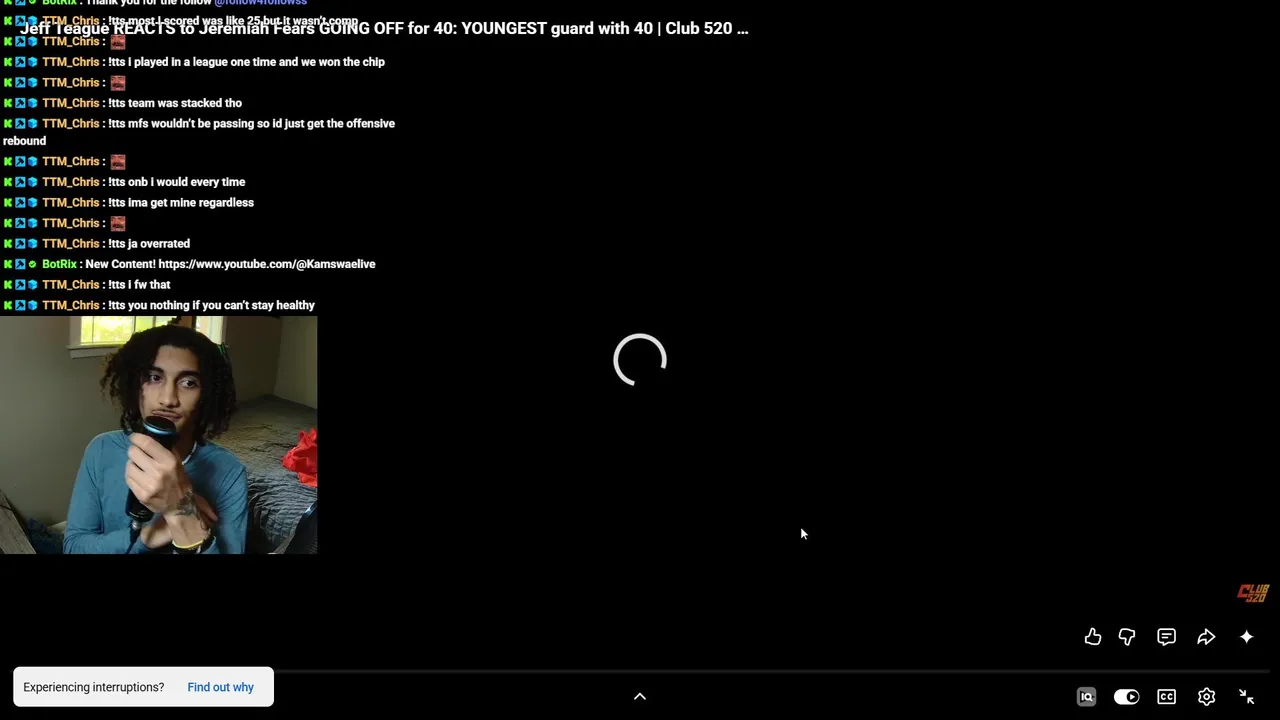Seek along the video progress bar
Image resolution: width=1280 pixels, height=720 pixels.
coord(640,671)
